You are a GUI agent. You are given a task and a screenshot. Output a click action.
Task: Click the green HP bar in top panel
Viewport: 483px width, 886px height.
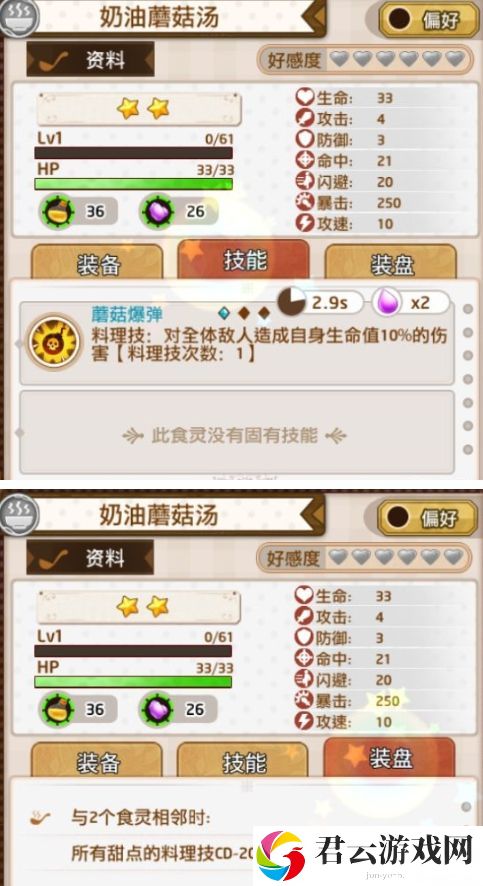[133, 184]
